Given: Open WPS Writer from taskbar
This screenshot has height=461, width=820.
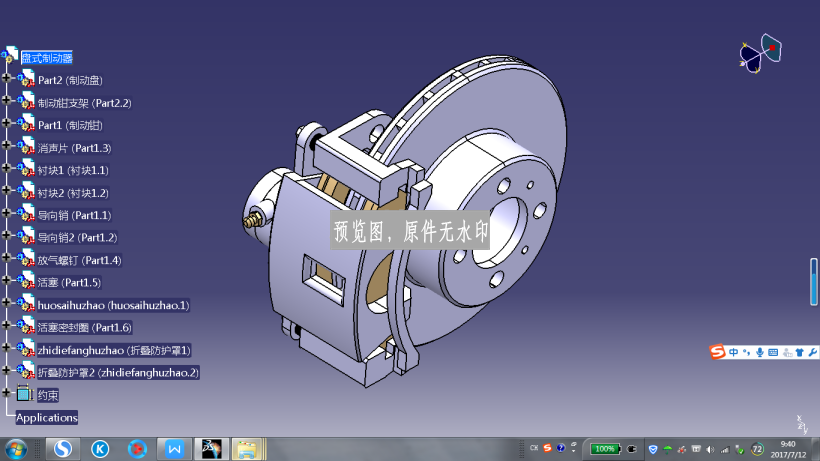Looking at the screenshot, I should [x=174, y=449].
